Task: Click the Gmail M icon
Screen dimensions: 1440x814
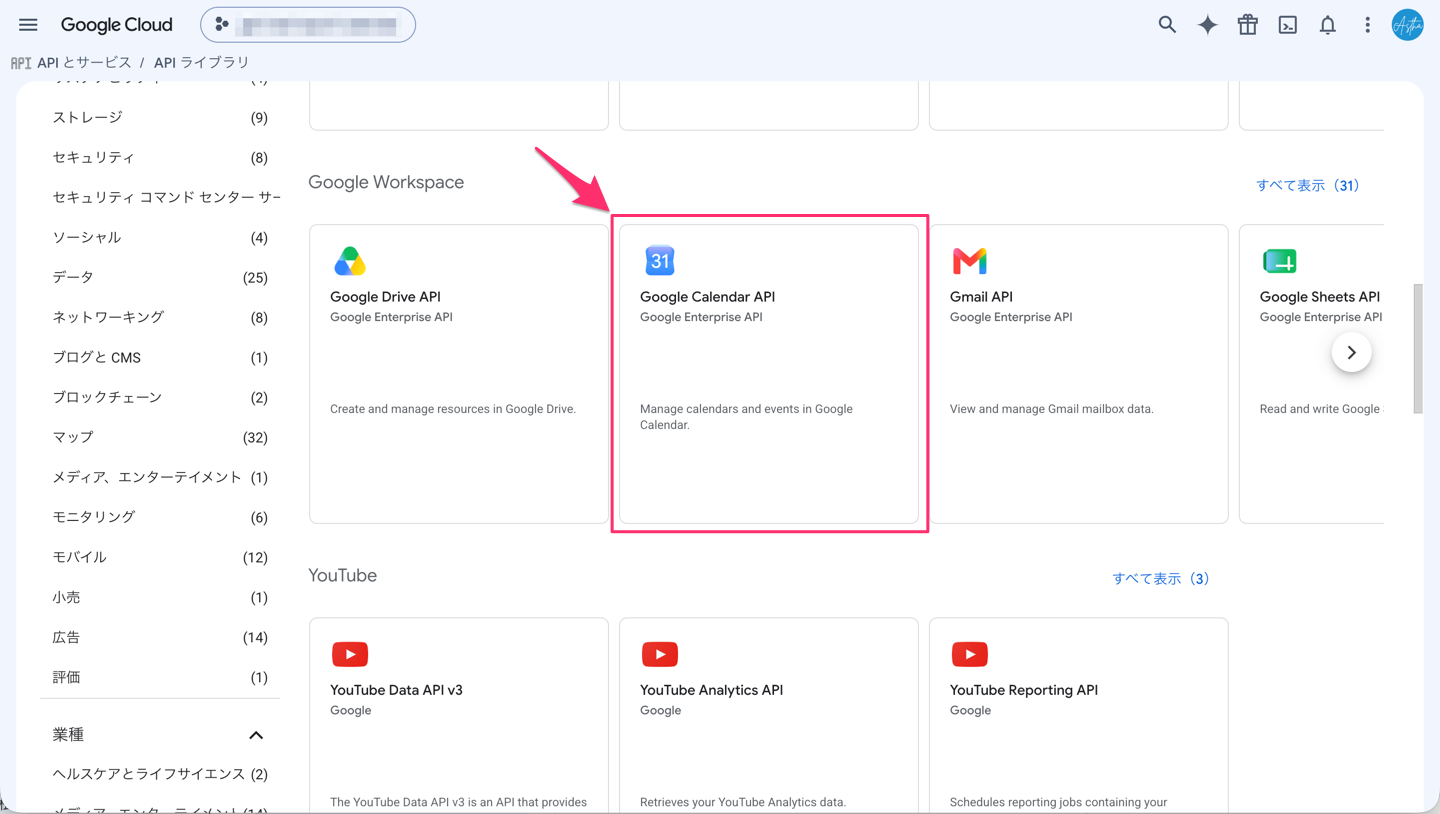Action: (x=970, y=261)
